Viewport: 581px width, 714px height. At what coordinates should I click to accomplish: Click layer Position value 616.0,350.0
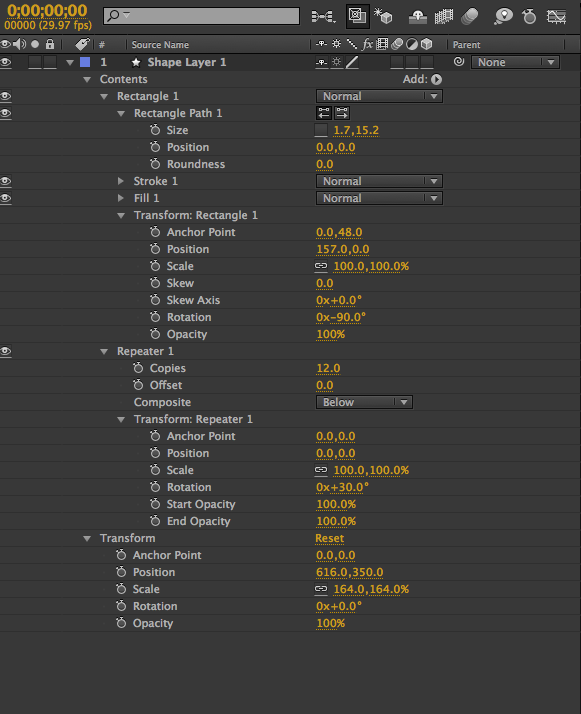(350, 572)
